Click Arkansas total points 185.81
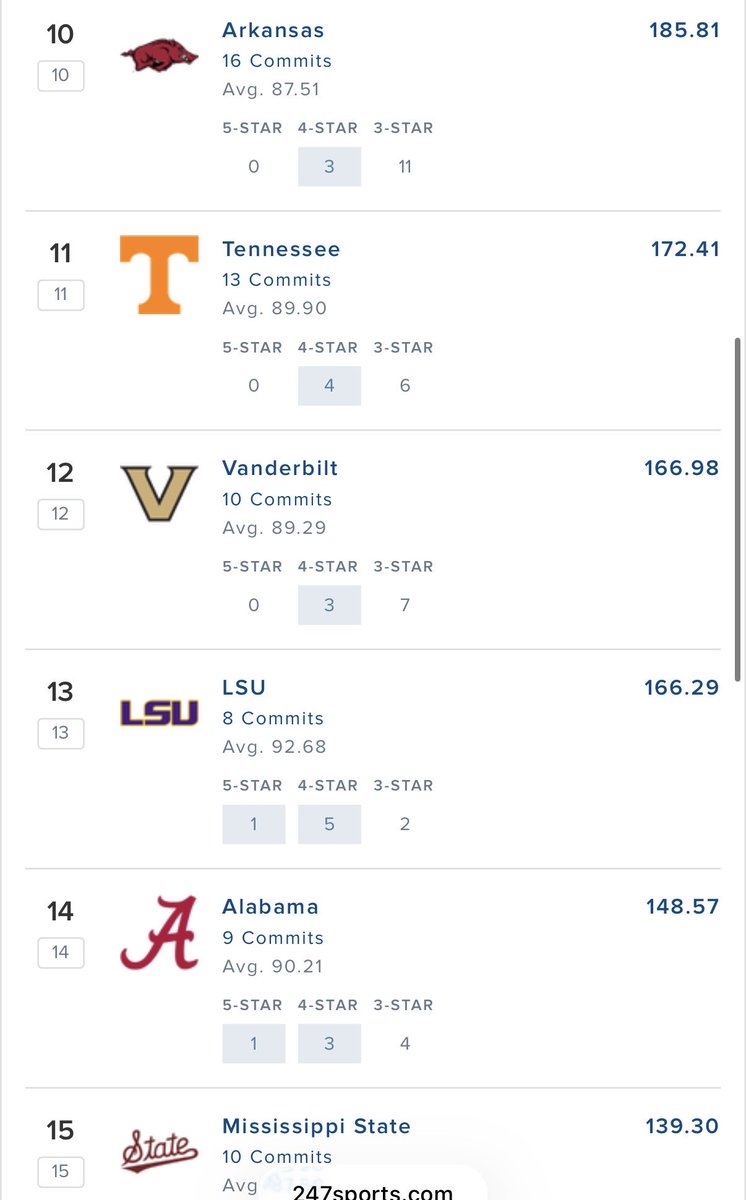The image size is (746, 1200). (x=684, y=30)
